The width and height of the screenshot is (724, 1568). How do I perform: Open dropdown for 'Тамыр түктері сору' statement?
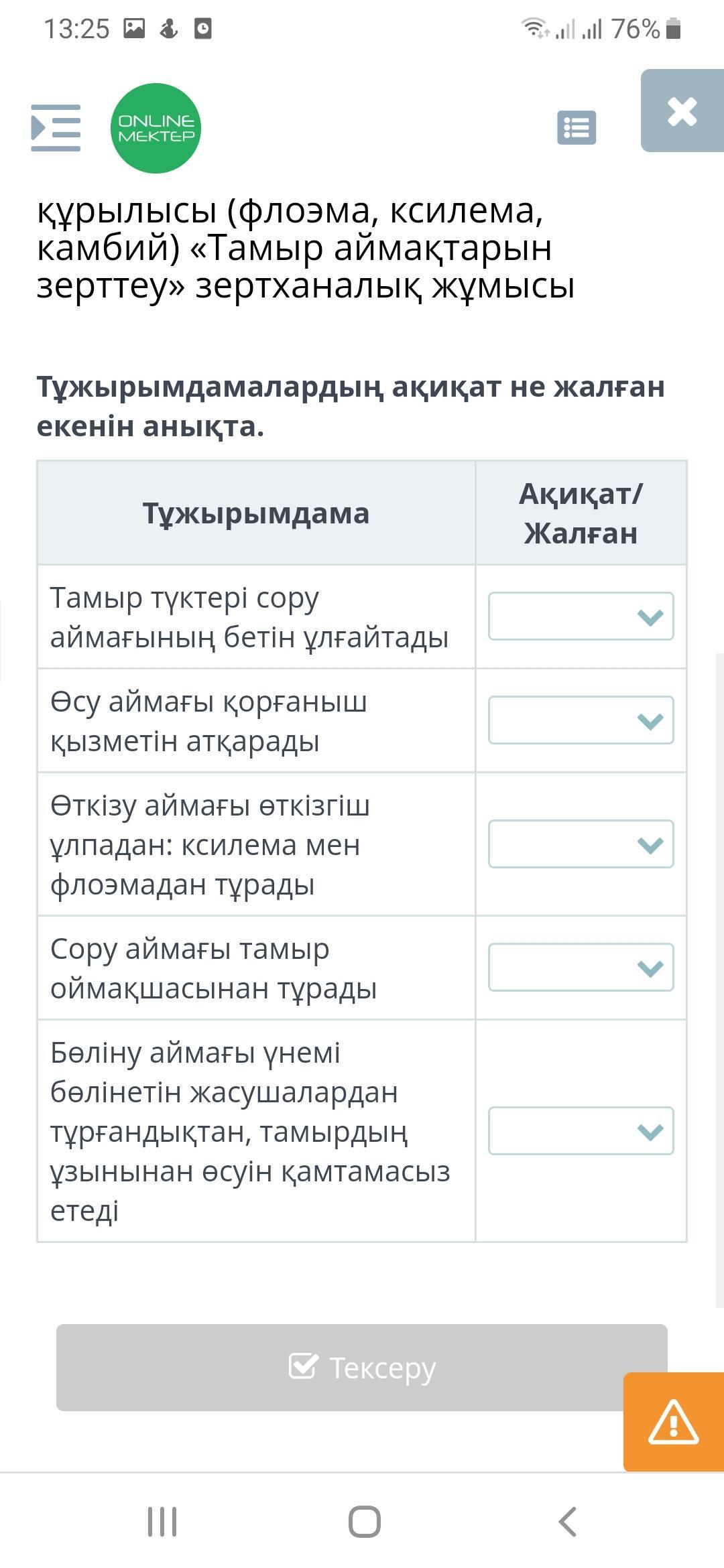point(581,616)
